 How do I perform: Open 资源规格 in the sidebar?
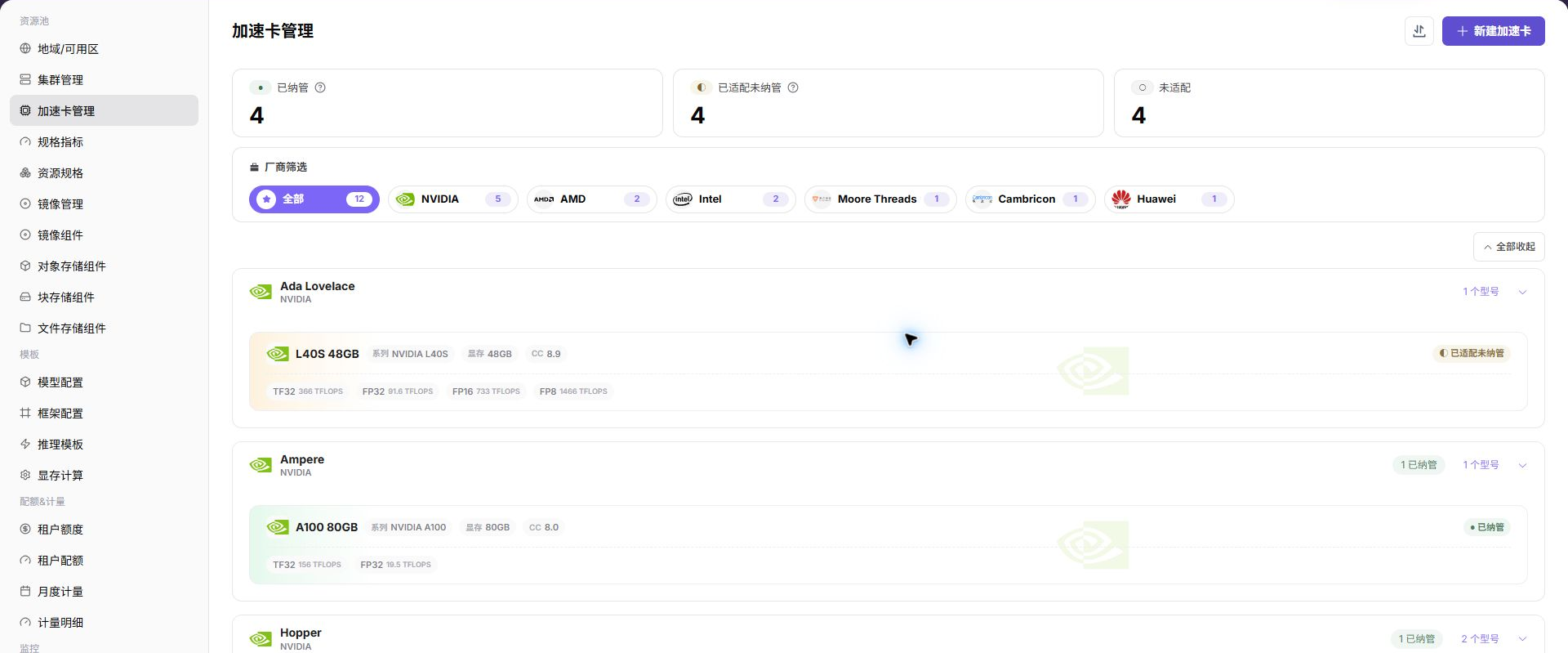[104, 173]
